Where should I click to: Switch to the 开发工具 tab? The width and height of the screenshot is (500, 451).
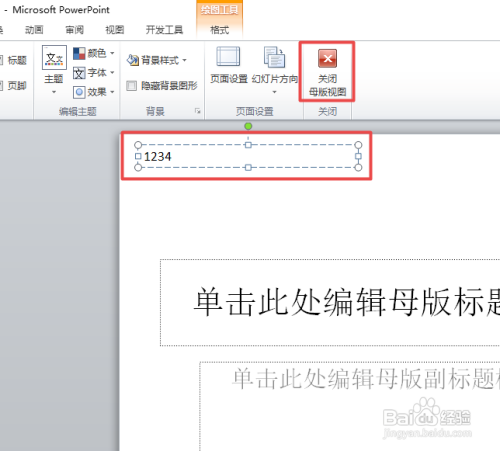tap(164, 30)
